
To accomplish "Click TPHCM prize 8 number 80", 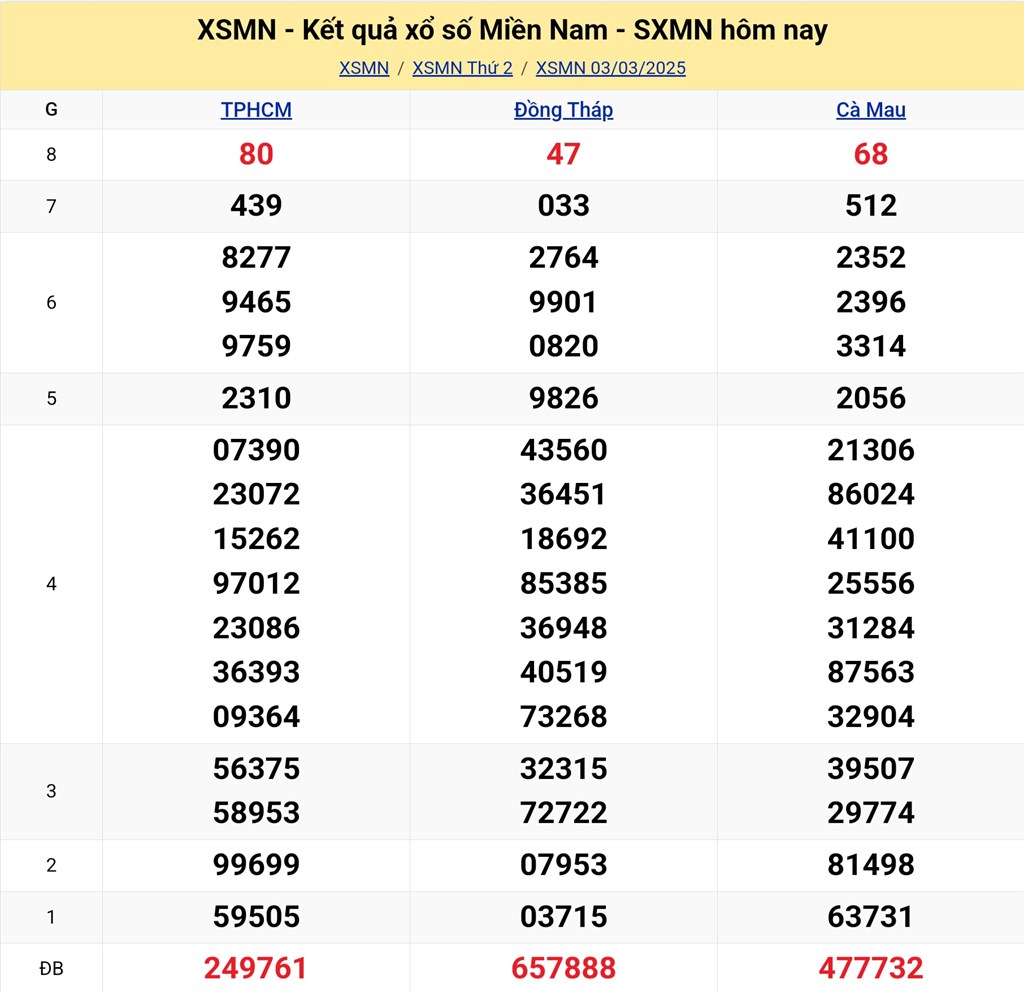I will pos(256,154).
